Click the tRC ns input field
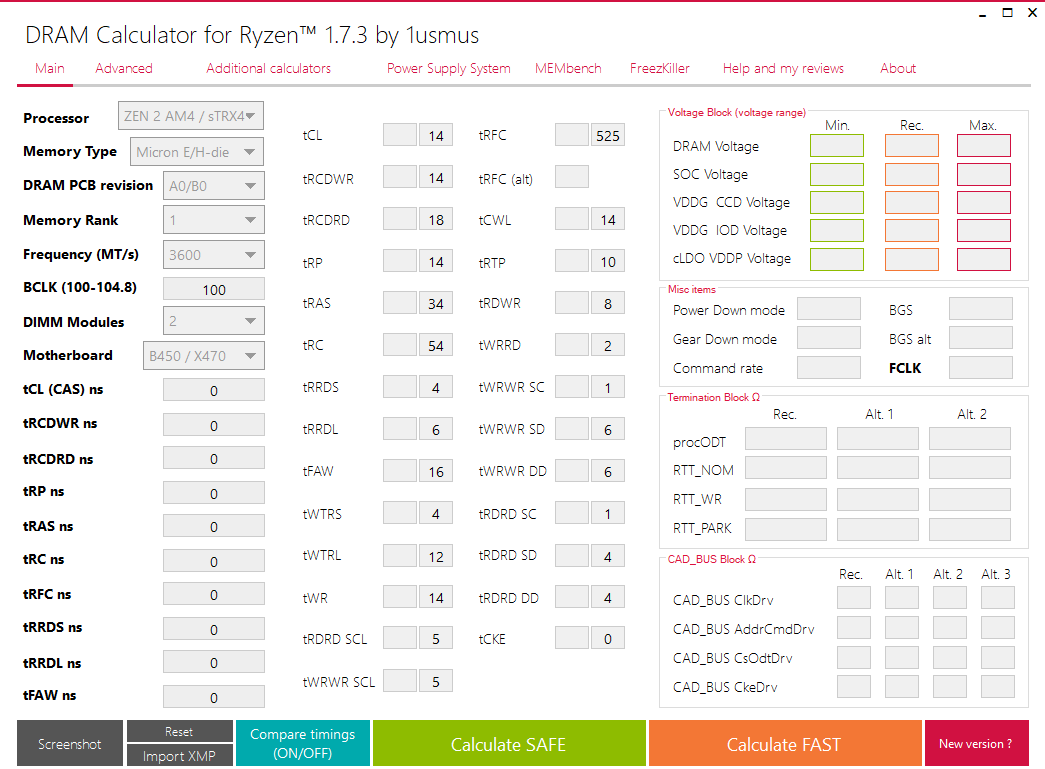The height and width of the screenshot is (769, 1045). pyautogui.click(x=214, y=561)
